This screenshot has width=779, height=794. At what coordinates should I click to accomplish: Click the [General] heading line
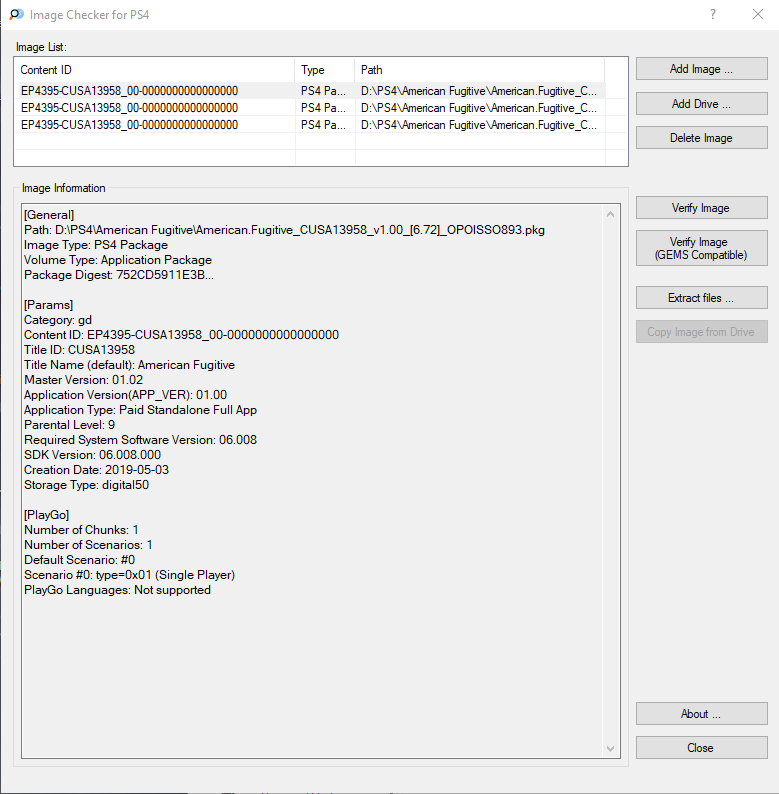tap(49, 215)
